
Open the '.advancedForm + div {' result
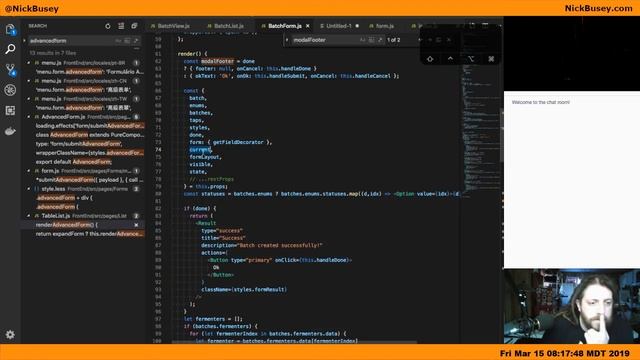[x=64, y=198]
